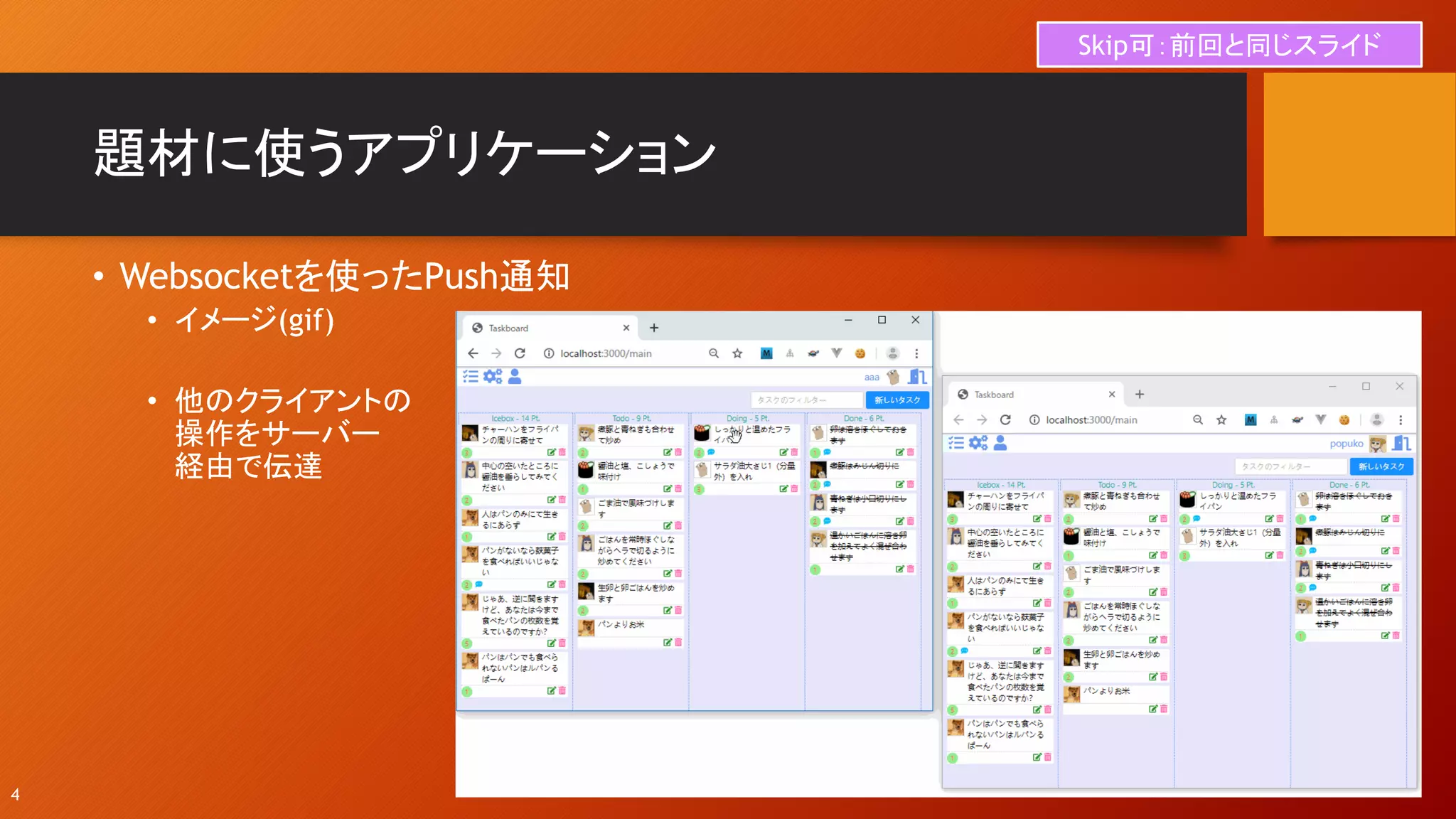This screenshot has height=819, width=1456.
Task: Edit しっかりと温めたフライパン card, aaa window
Action: (783, 452)
